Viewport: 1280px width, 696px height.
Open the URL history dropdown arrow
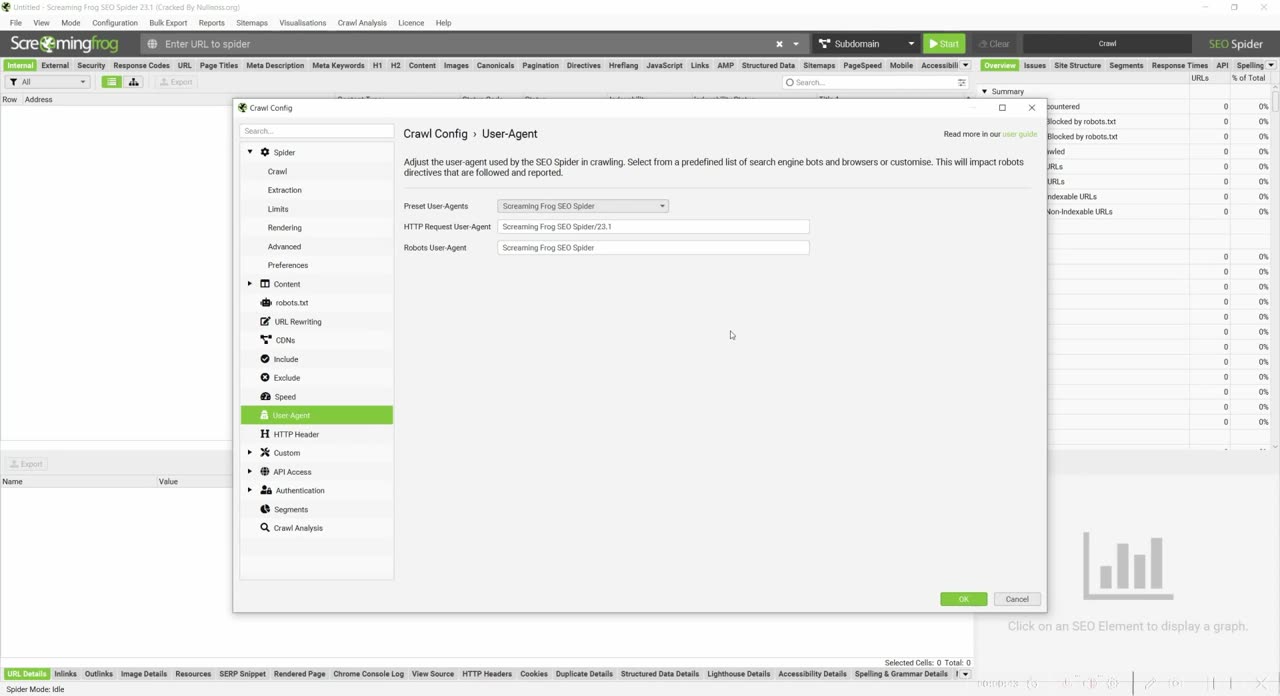point(796,44)
